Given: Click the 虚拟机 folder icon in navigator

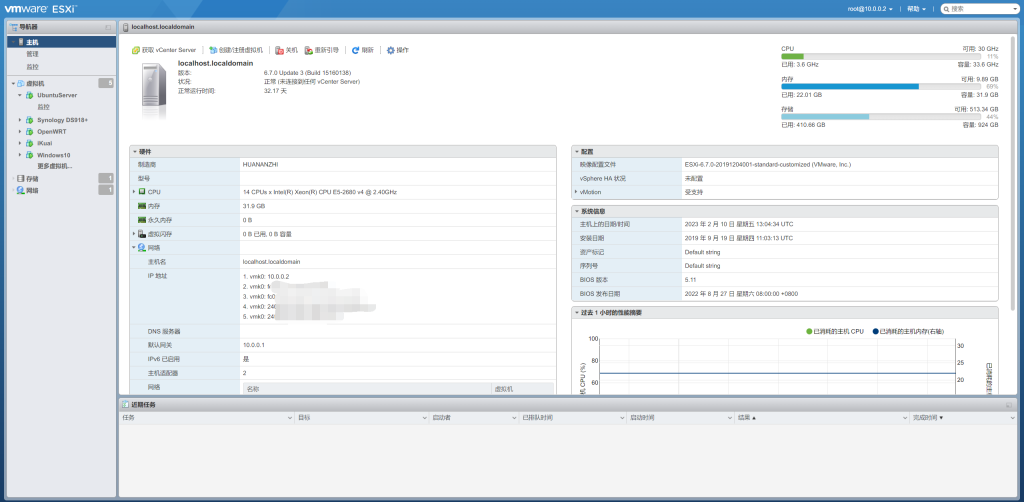Looking at the screenshot, I should pos(21,84).
